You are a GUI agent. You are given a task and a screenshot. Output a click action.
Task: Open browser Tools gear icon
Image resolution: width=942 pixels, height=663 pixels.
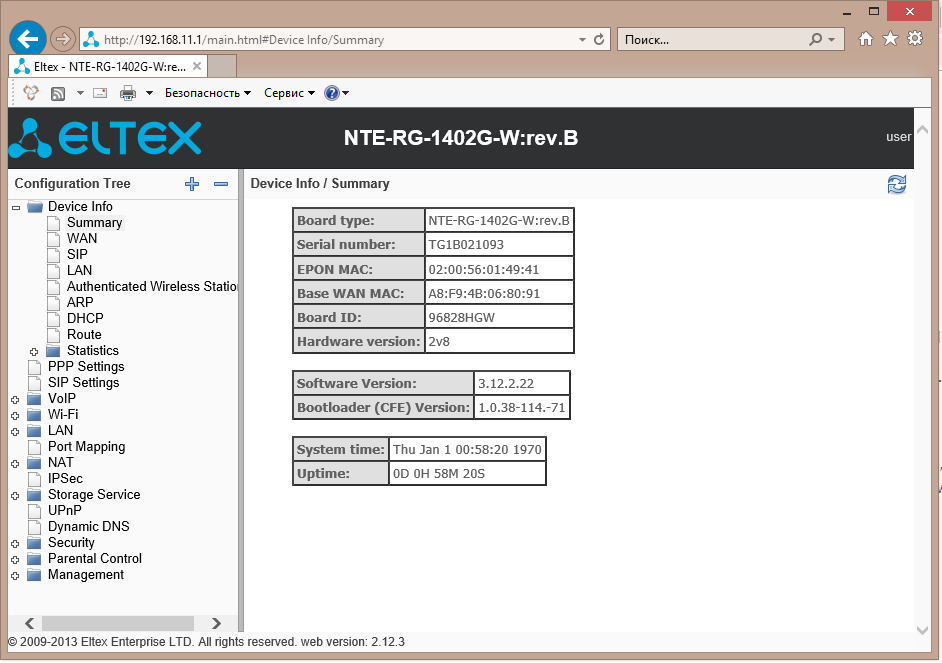coord(915,39)
